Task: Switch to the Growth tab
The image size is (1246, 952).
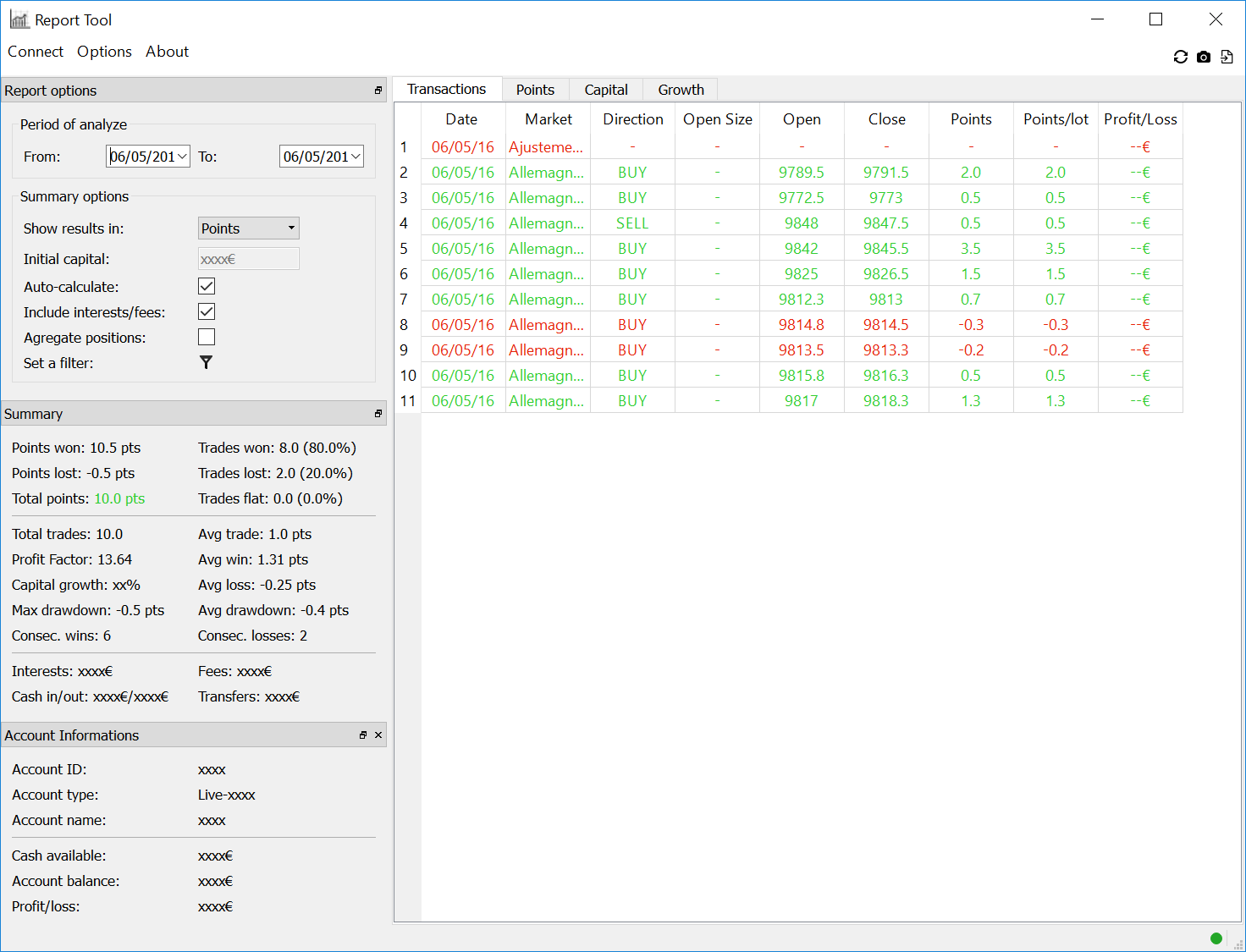Action: [x=681, y=90]
